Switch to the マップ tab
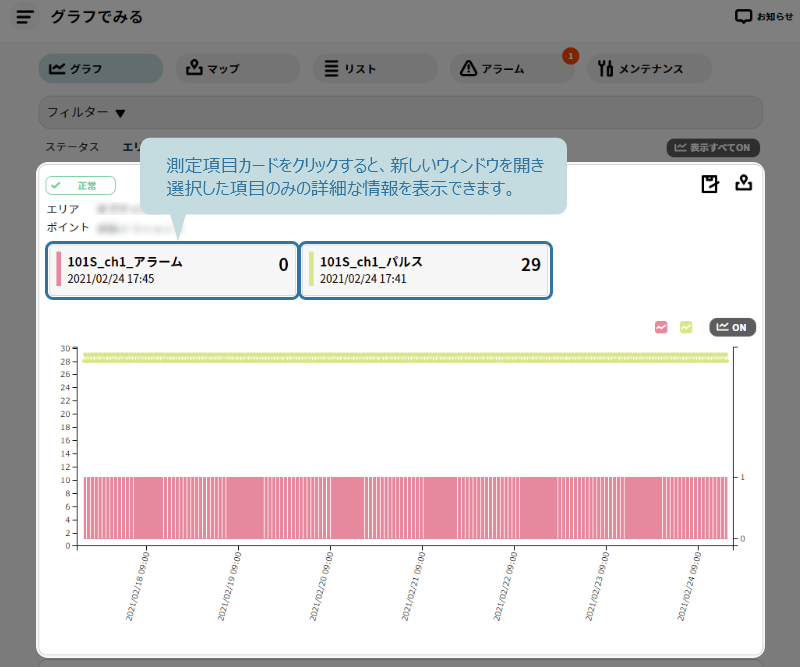Image resolution: width=800 pixels, height=667 pixels. click(x=238, y=68)
